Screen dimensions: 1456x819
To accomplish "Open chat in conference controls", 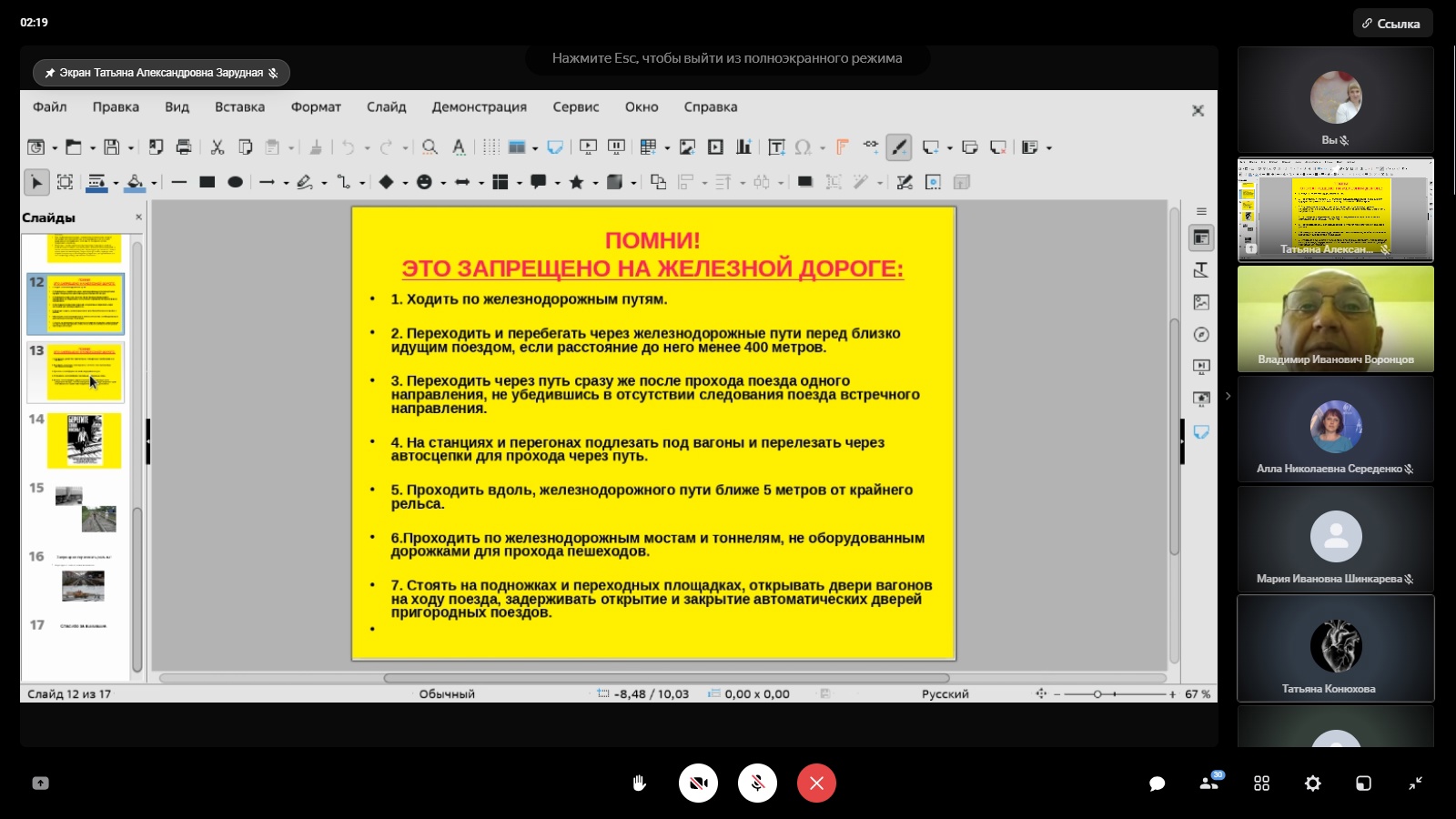I will tap(1157, 784).
